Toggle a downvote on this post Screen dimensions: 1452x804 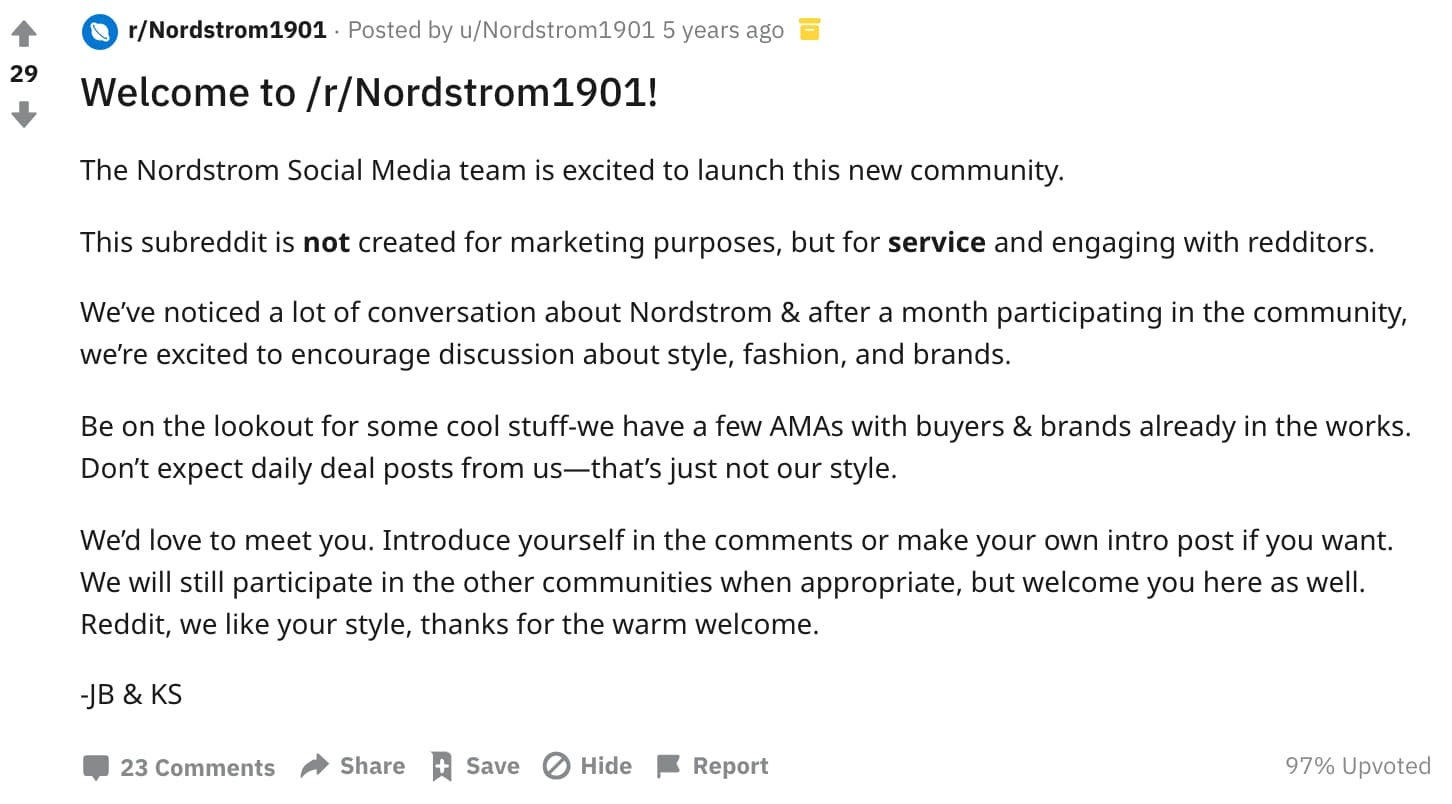tap(24, 115)
